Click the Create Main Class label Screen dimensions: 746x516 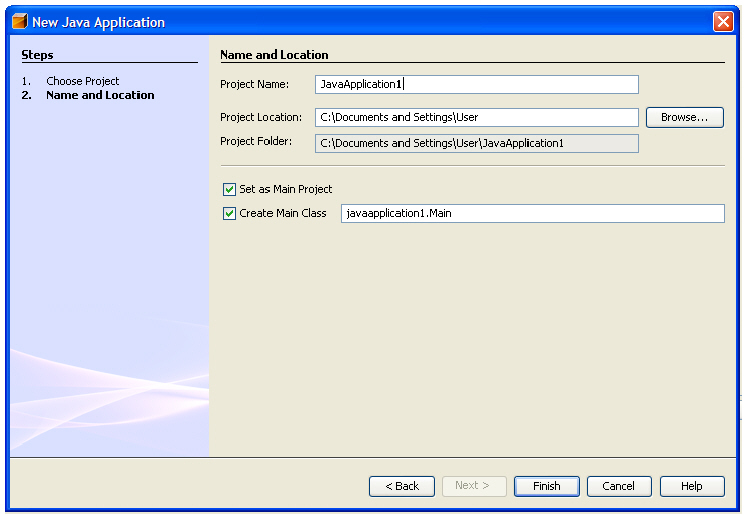pyautogui.click(x=283, y=214)
